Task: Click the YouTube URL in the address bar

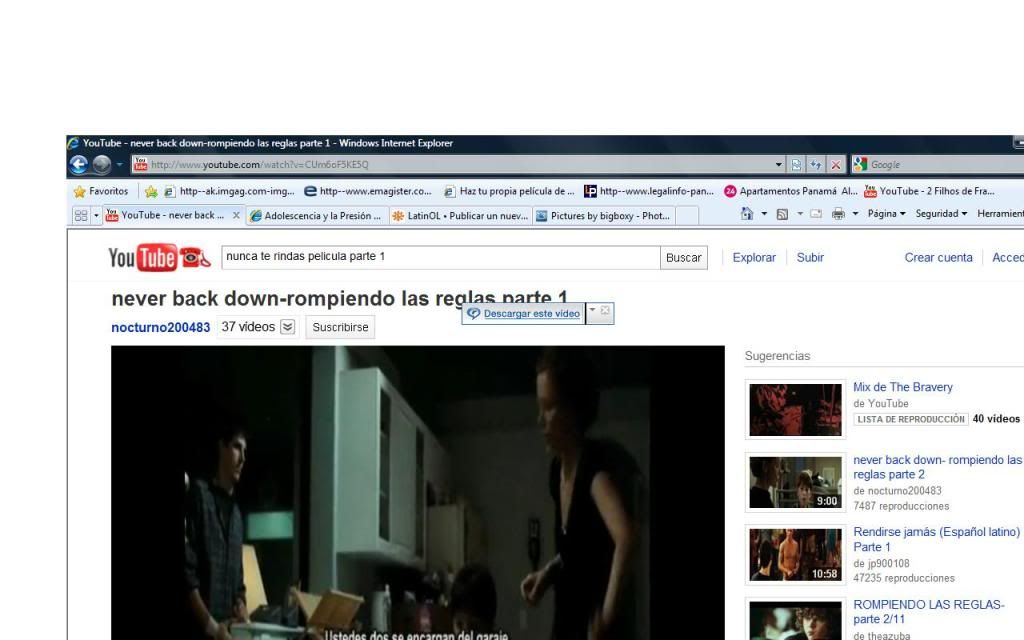Action: click(x=260, y=165)
